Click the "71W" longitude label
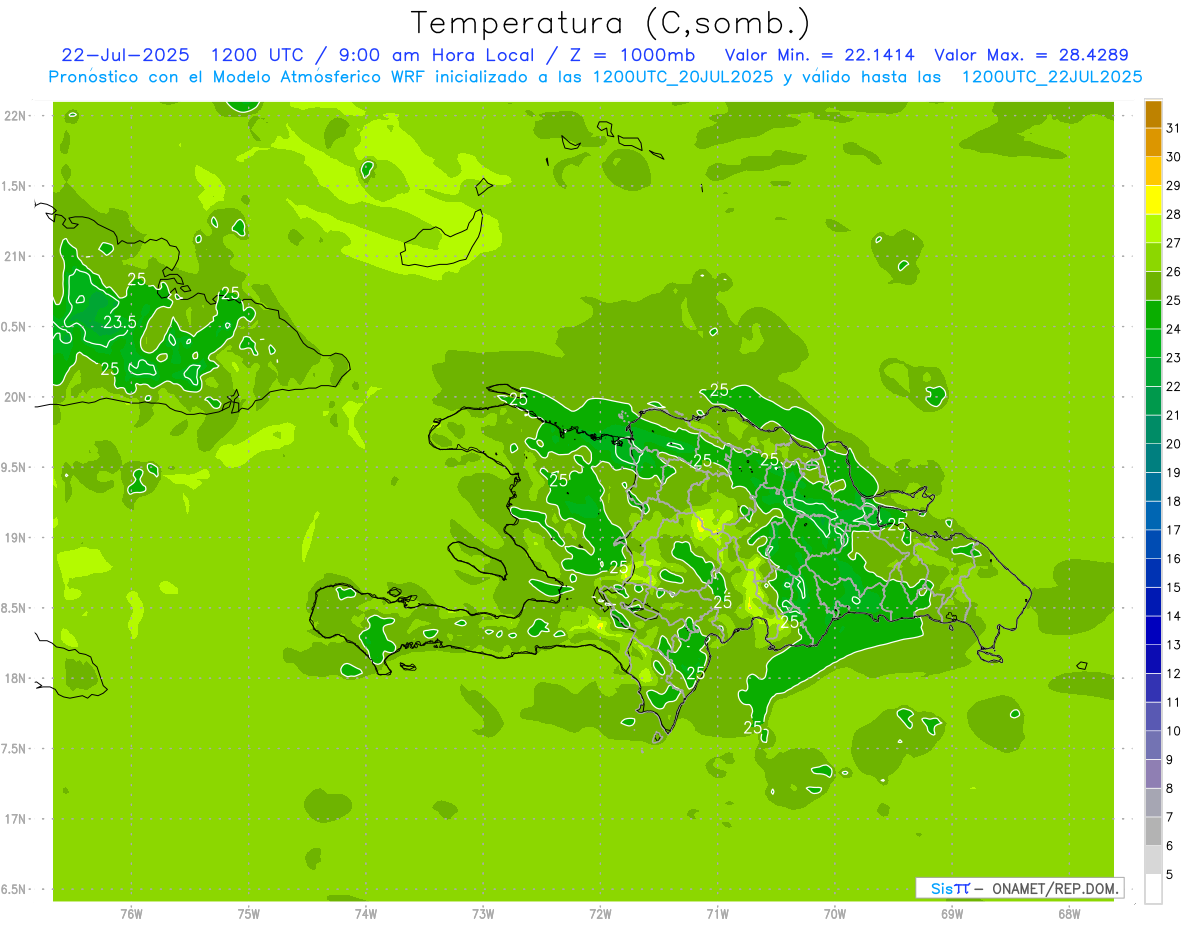The image size is (1200, 927). [x=717, y=914]
